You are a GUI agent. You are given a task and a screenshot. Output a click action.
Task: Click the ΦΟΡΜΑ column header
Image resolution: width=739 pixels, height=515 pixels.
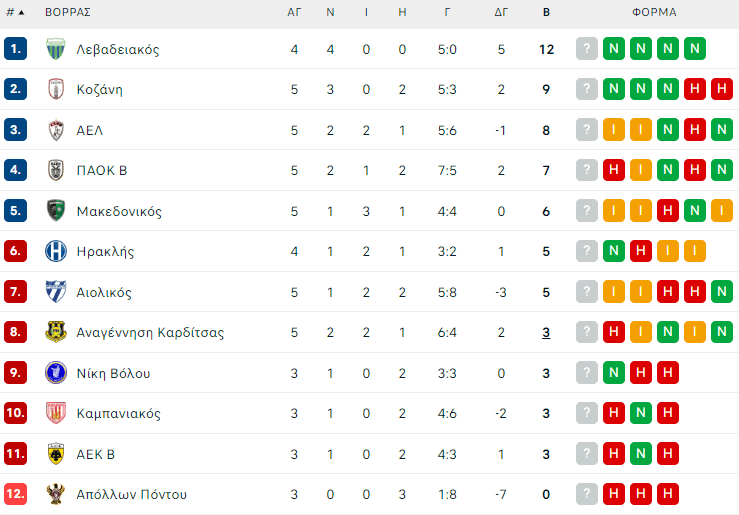pyautogui.click(x=654, y=13)
